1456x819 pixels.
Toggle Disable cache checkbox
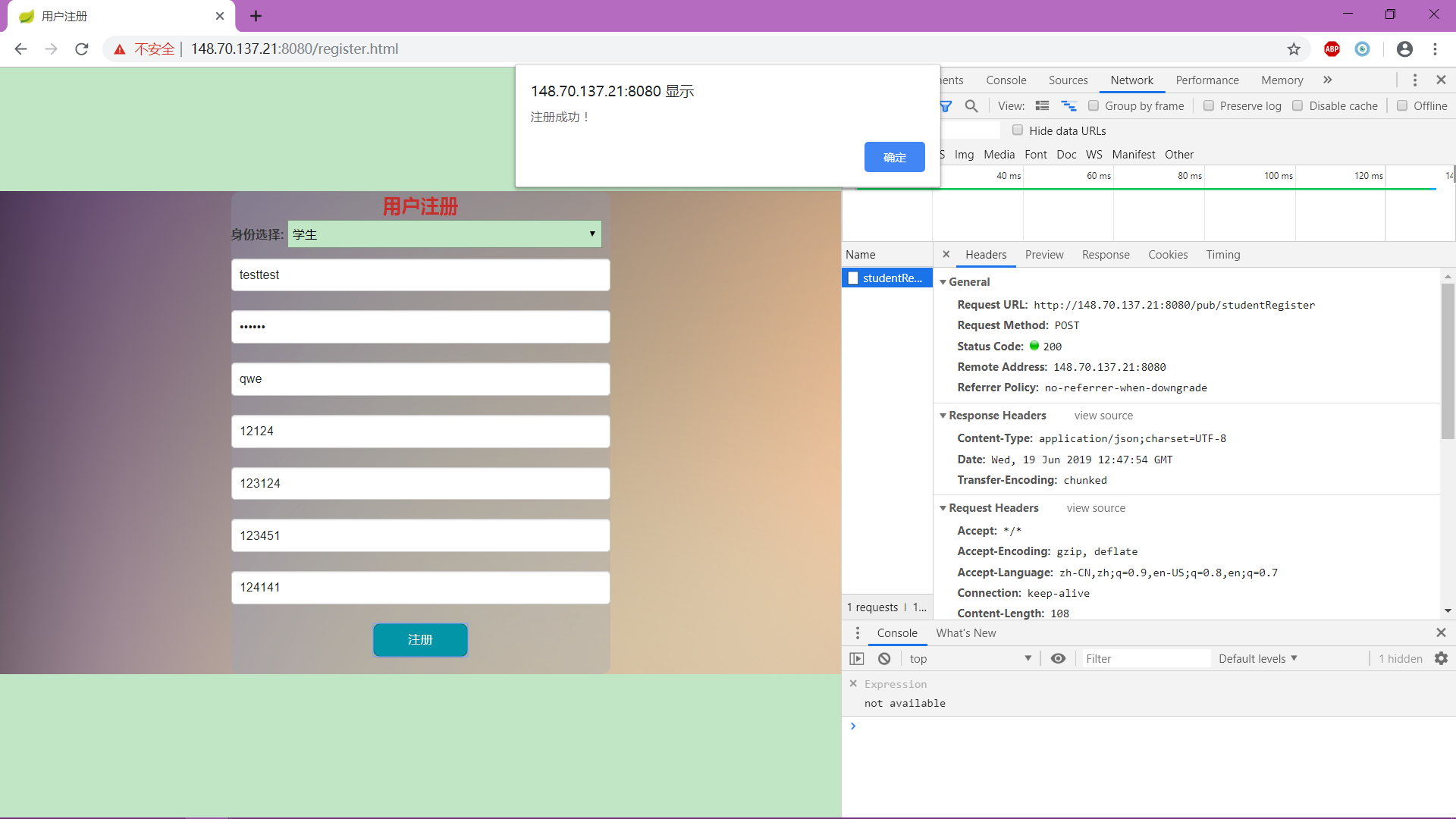coord(1298,106)
